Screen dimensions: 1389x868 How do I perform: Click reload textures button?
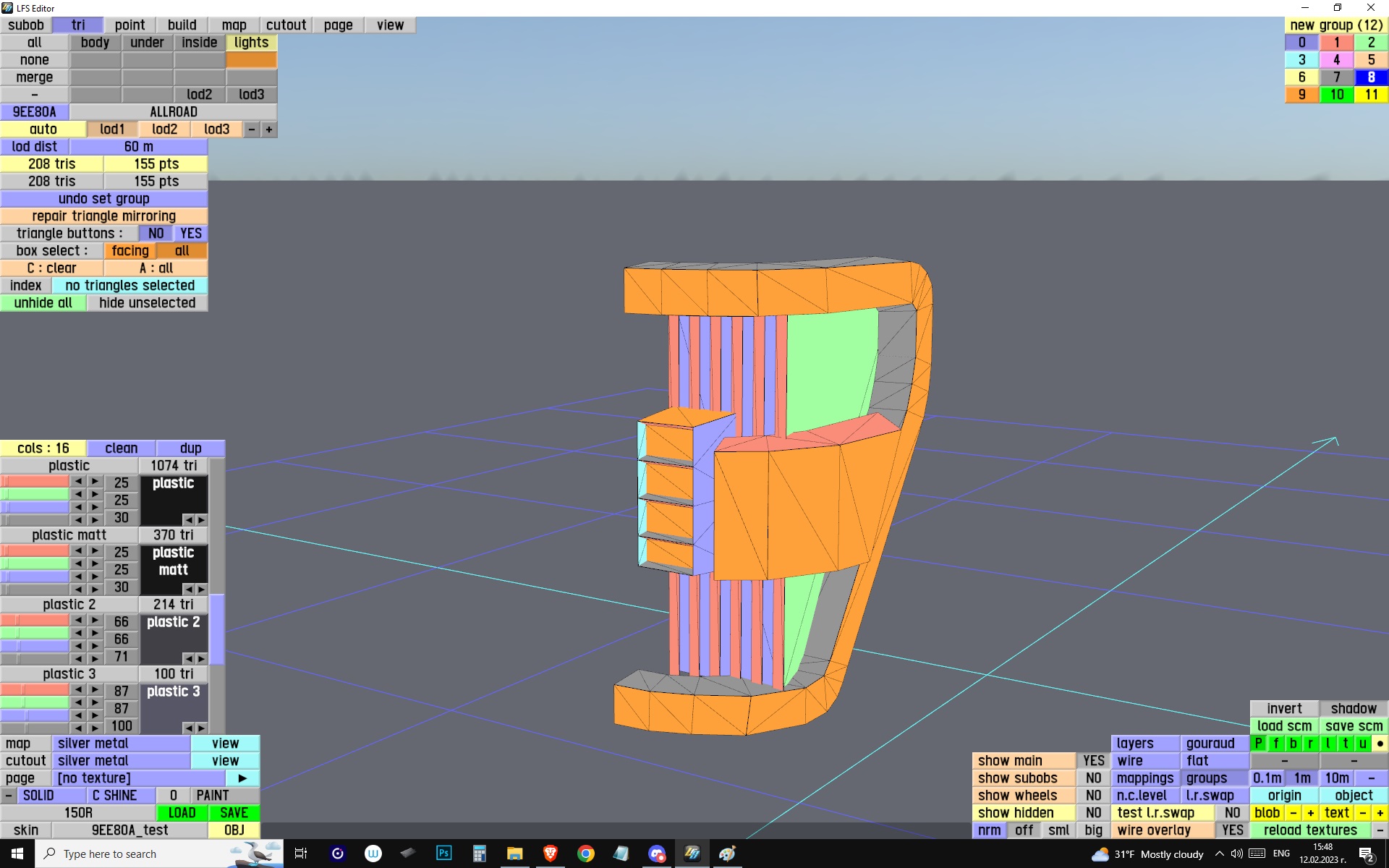pos(1309,830)
